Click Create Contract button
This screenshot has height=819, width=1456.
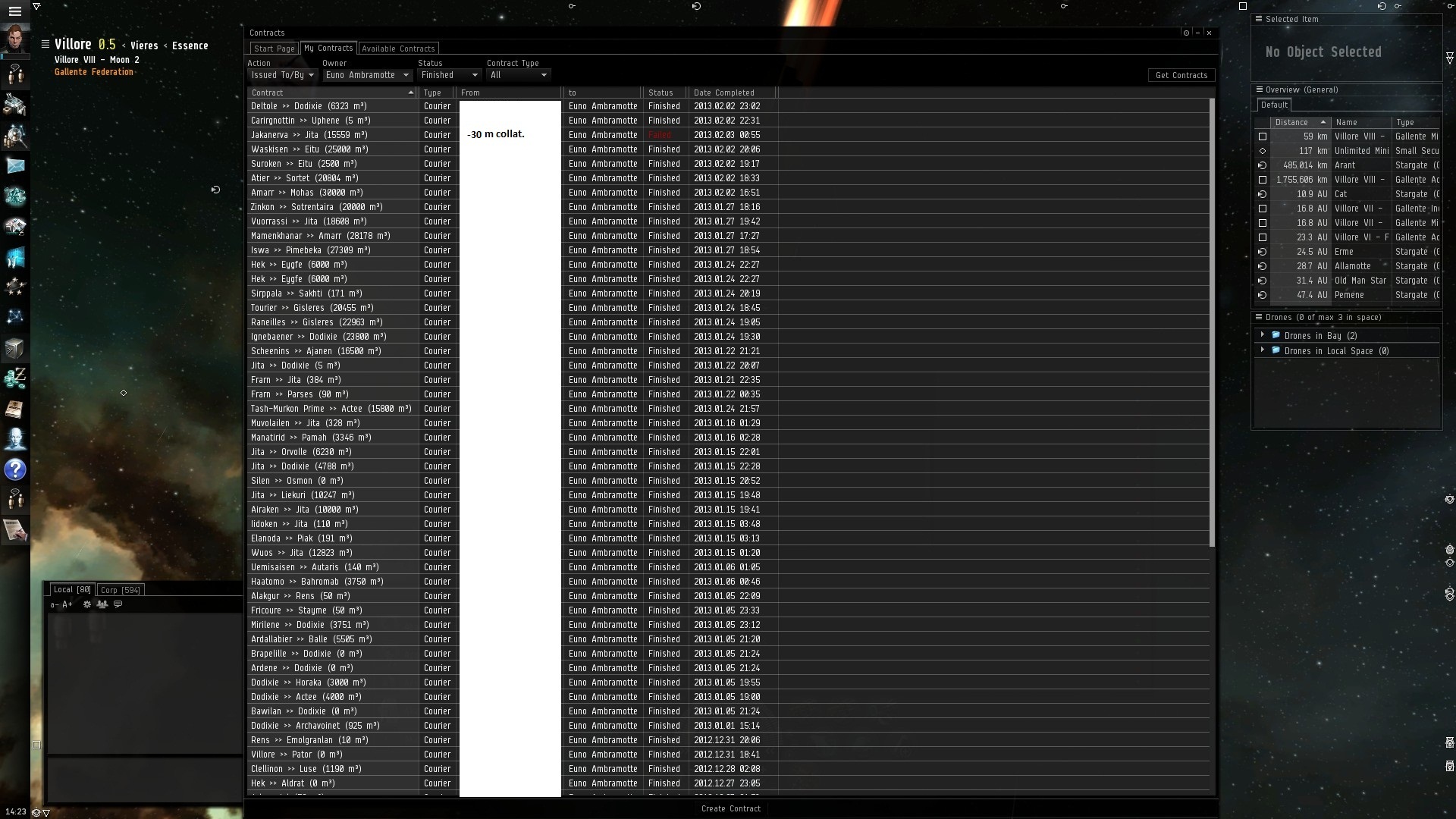tap(730, 808)
